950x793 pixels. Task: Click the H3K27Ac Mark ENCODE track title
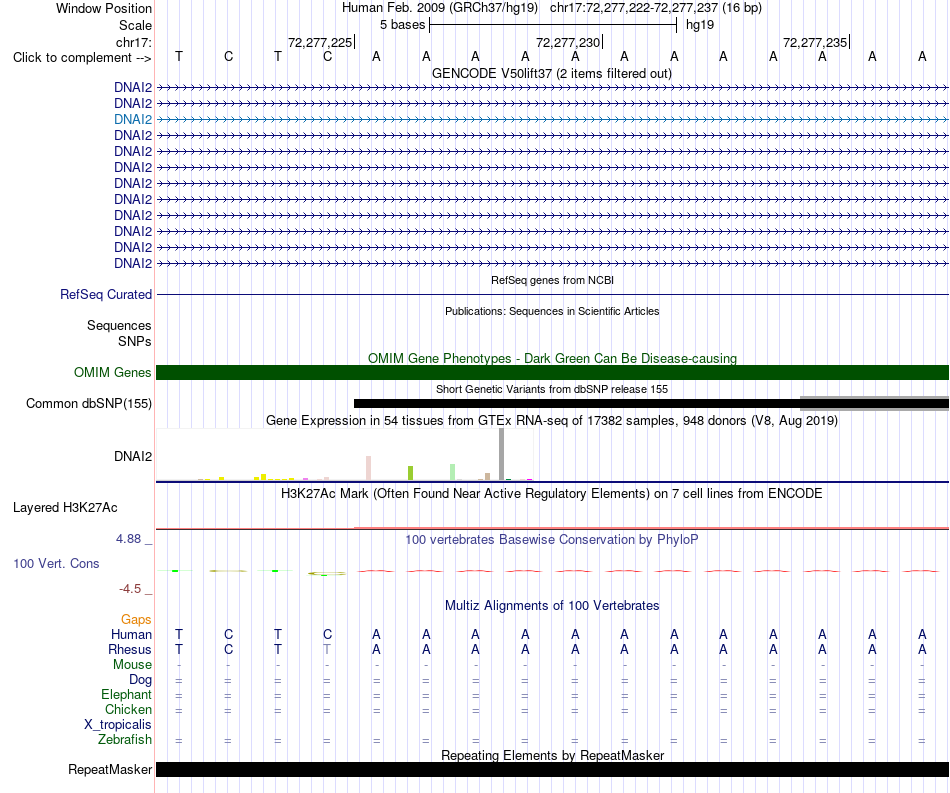552,493
